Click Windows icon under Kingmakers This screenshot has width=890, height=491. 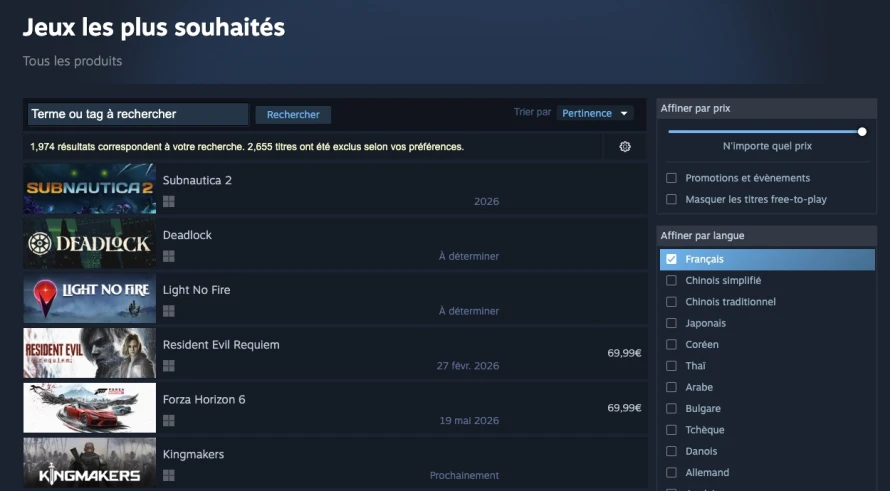(x=169, y=476)
